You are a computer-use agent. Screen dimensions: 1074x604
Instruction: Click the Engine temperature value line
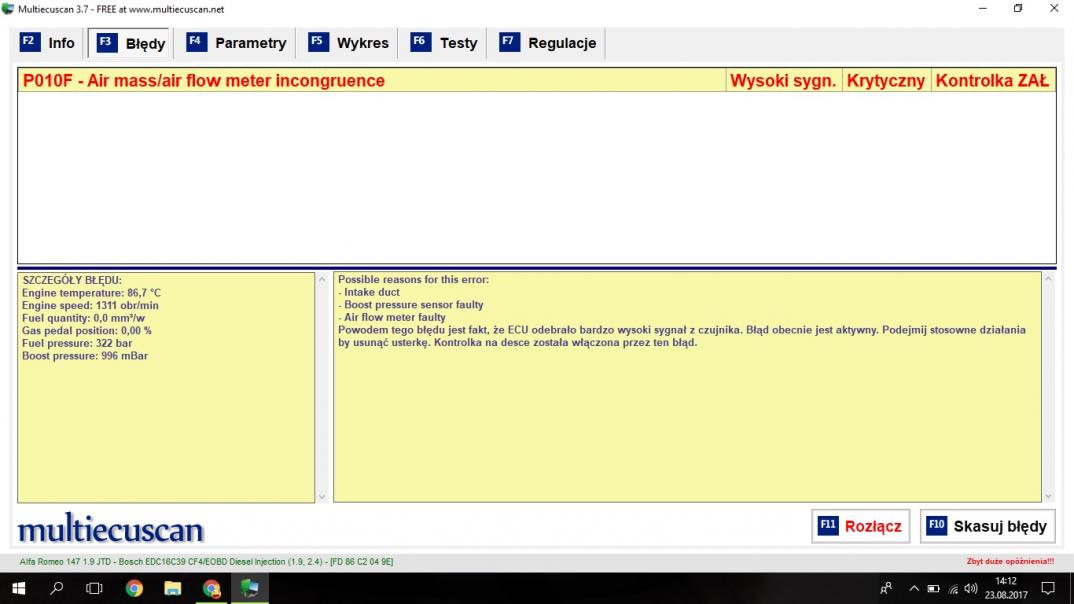91,292
